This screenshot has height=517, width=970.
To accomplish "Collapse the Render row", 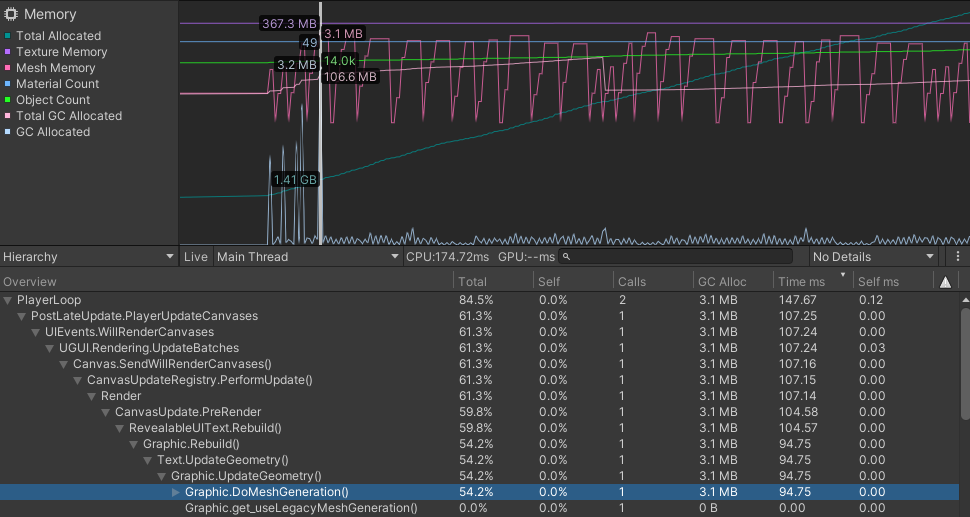I will pyautogui.click(x=92, y=396).
